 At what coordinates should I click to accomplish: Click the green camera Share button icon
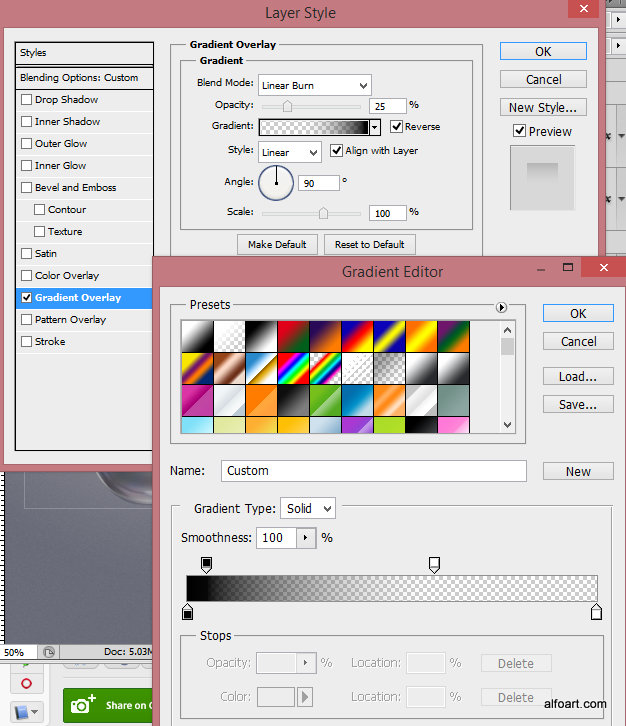[x=84, y=705]
